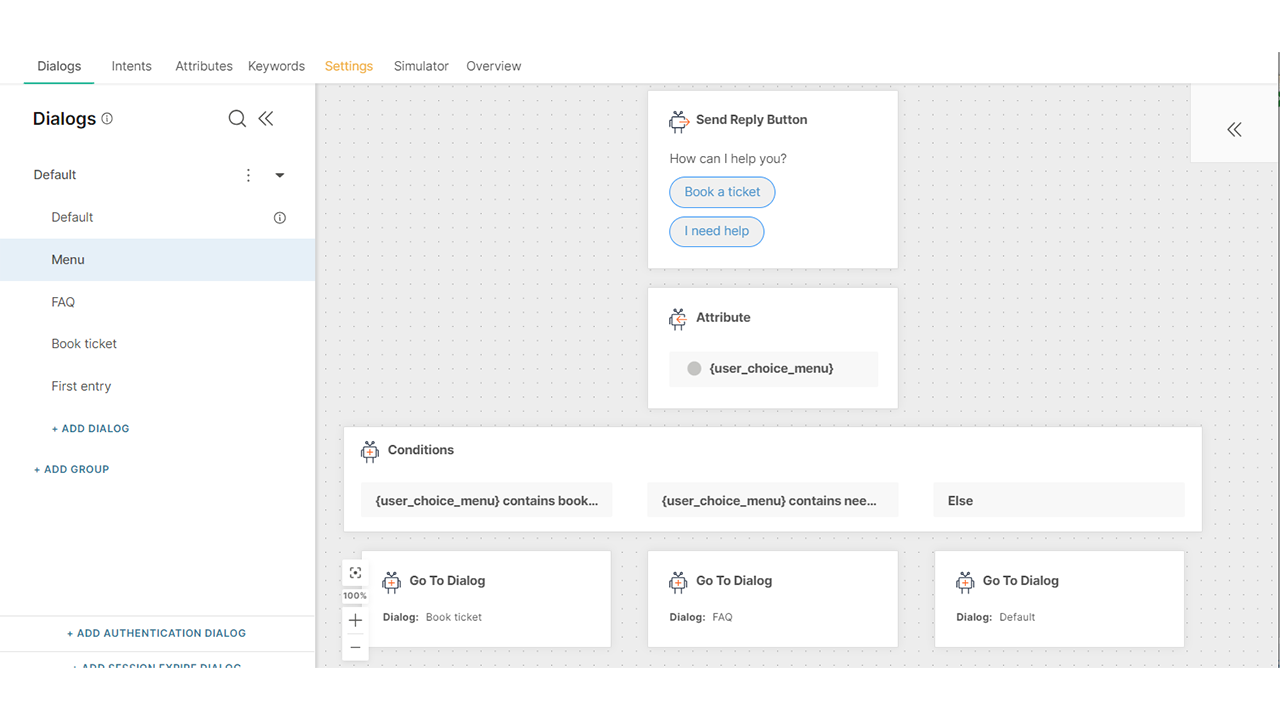Click the I need help reply button
Screen dimensions: 1280x720
pos(716,231)
